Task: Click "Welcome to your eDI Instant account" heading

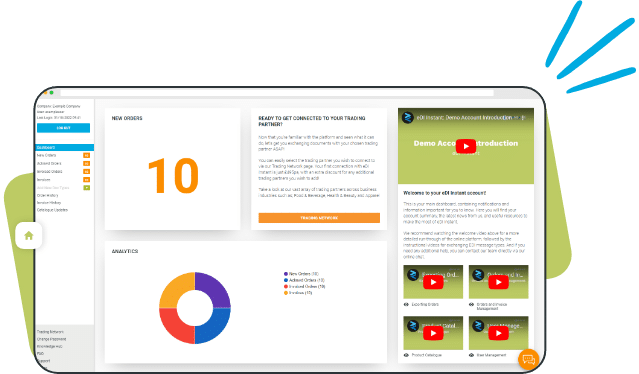Action: (x=444, y=193)
